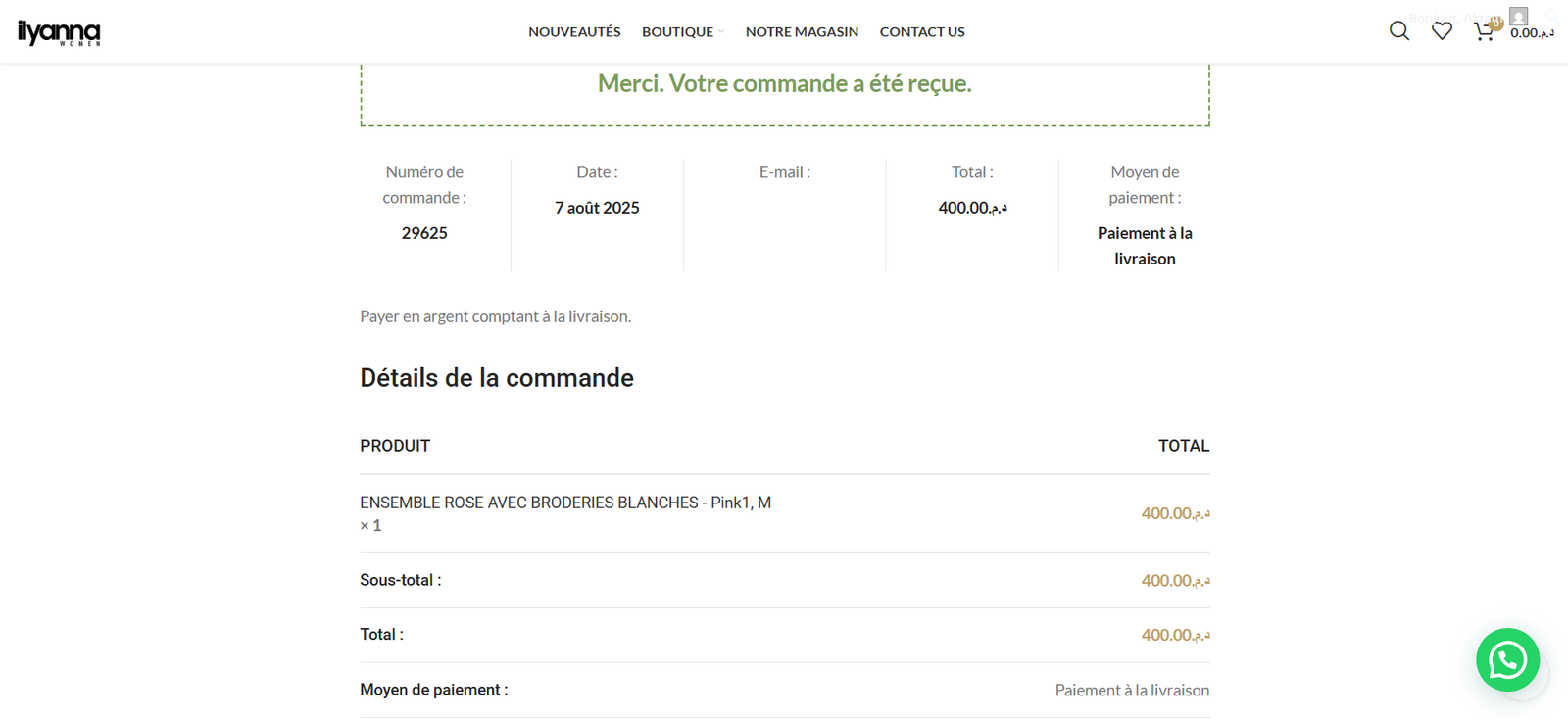Click the gold cart count badge
The image size is (1568, 719).
tap(1495, 23)
